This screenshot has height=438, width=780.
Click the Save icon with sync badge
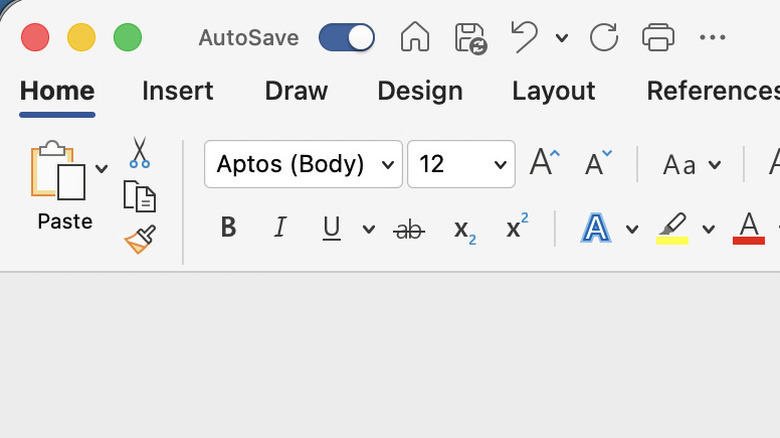471,38
